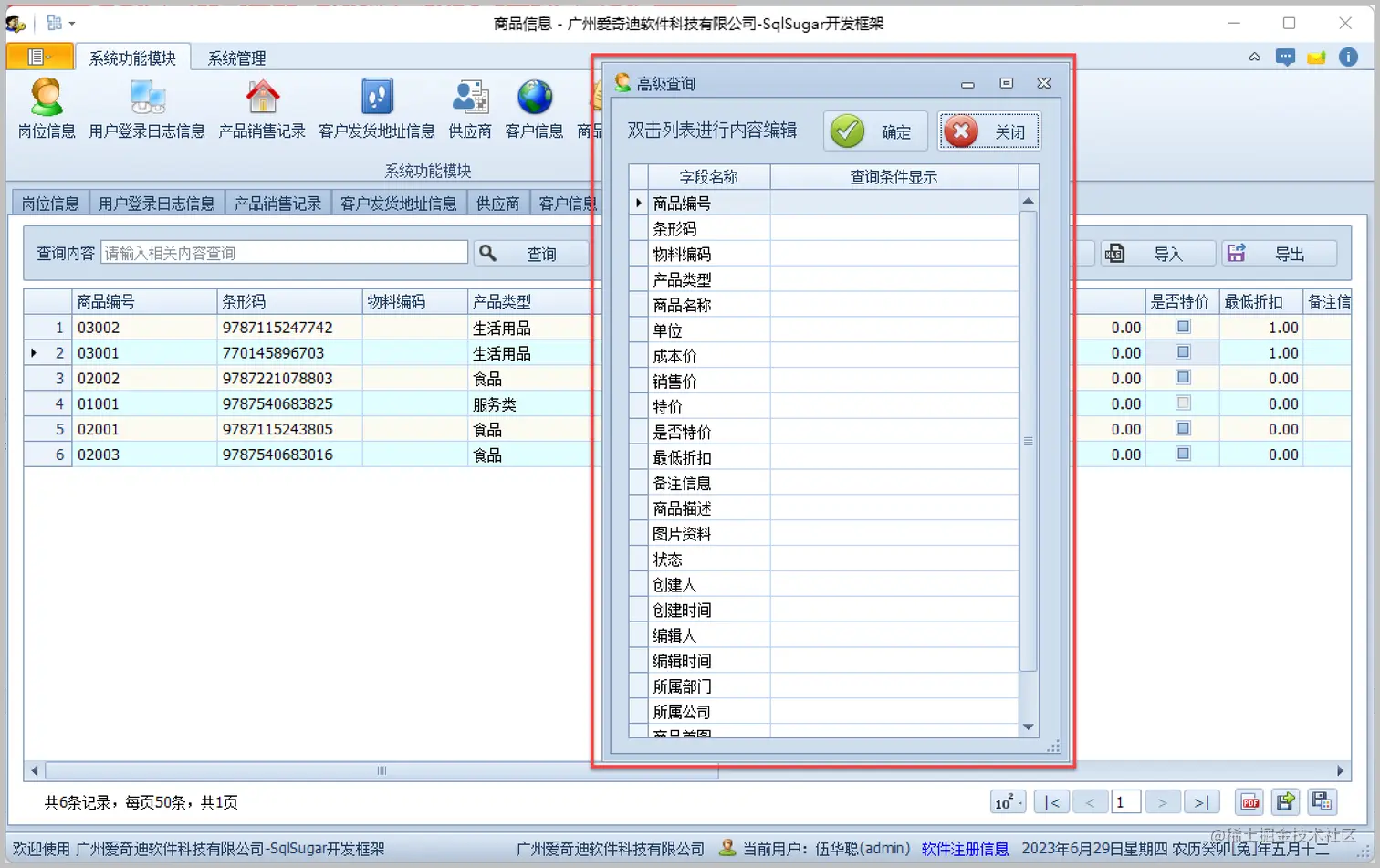Screen dimensions: 1380x868
Task: Select the 商品名称 field row in 高级查询
Action: tap(823, 305)
